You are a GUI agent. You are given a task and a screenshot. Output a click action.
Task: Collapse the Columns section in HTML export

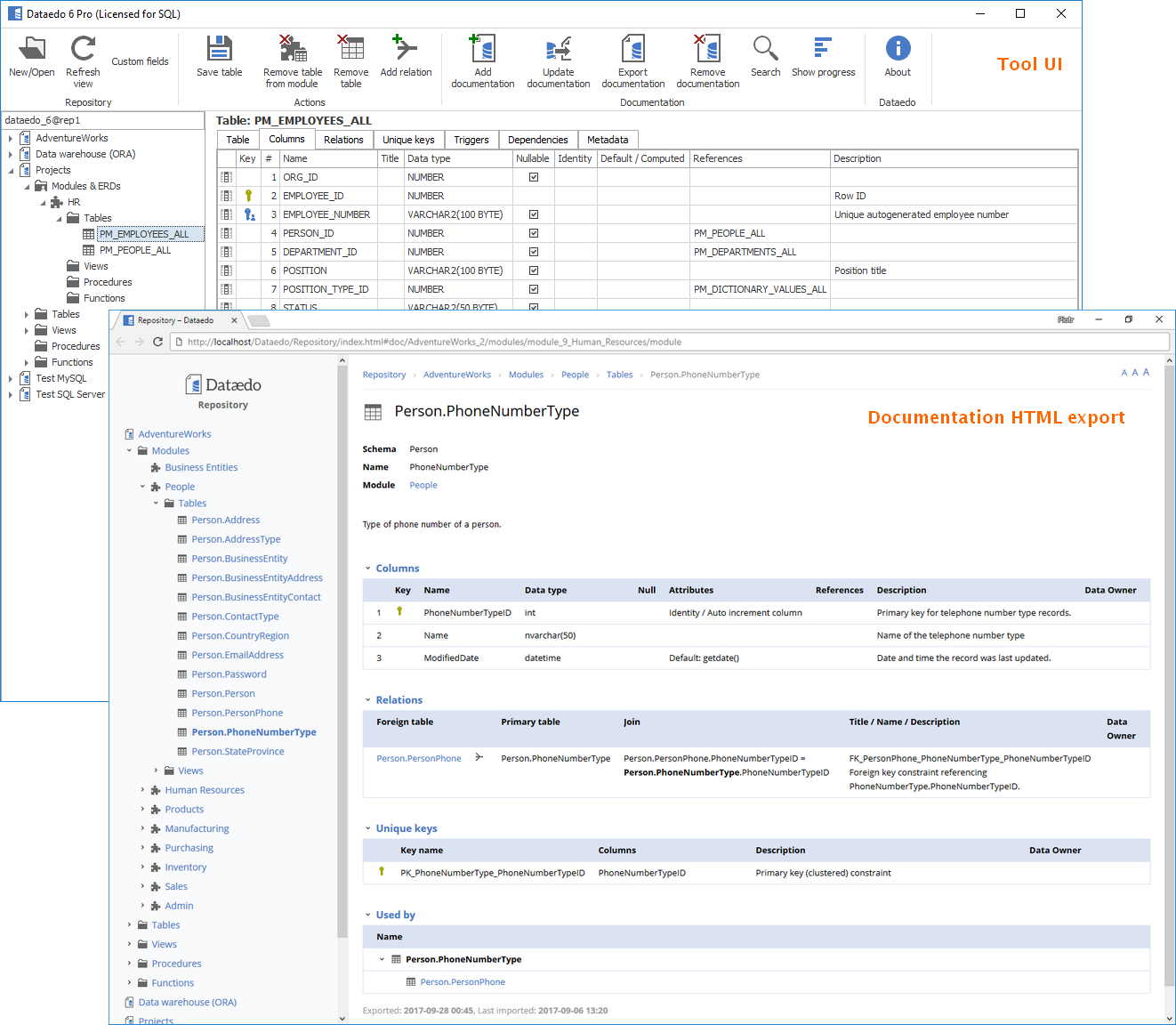click(x=368, y=569)
